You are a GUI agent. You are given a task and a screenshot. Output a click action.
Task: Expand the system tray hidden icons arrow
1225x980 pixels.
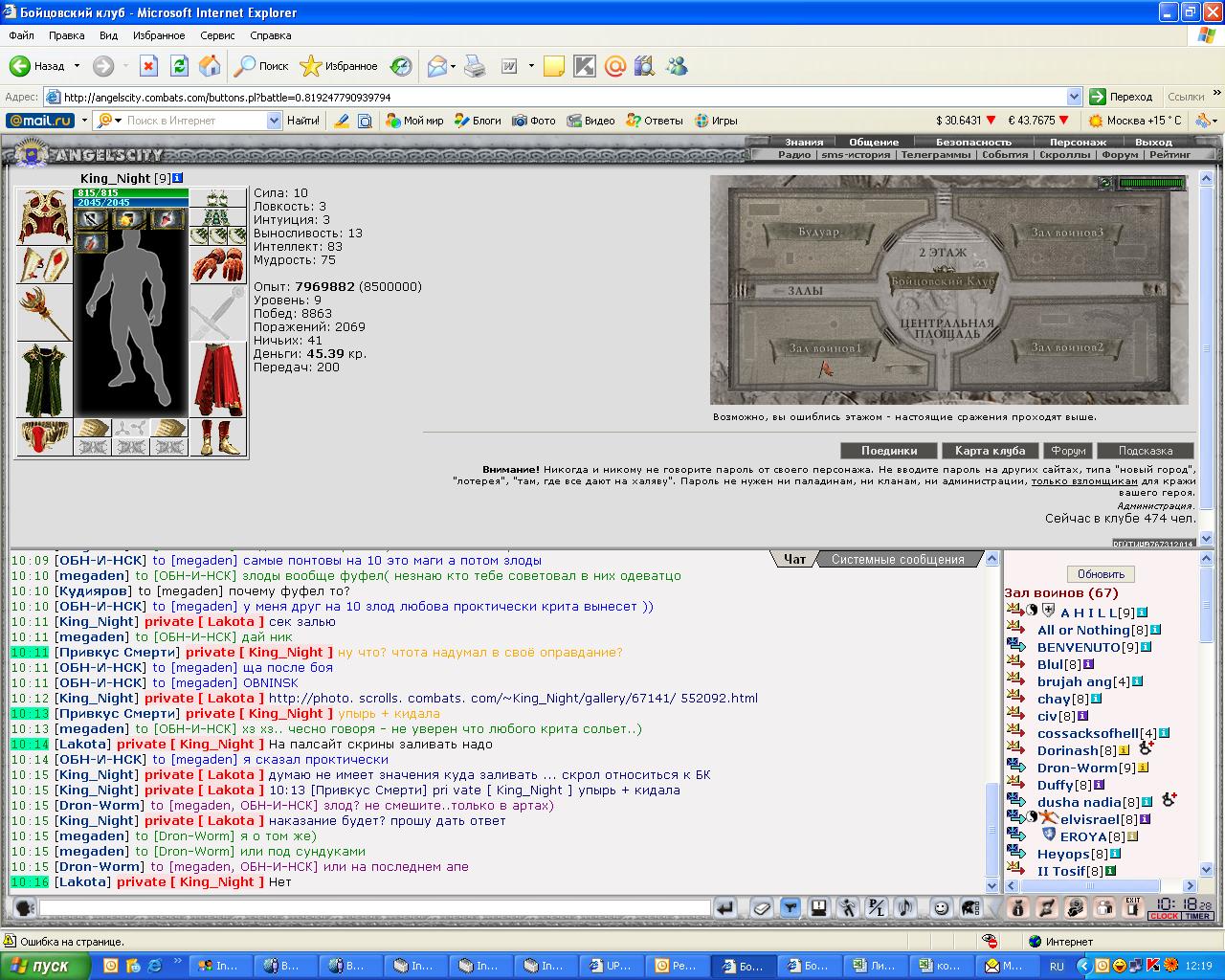[x=1082, y=967]
